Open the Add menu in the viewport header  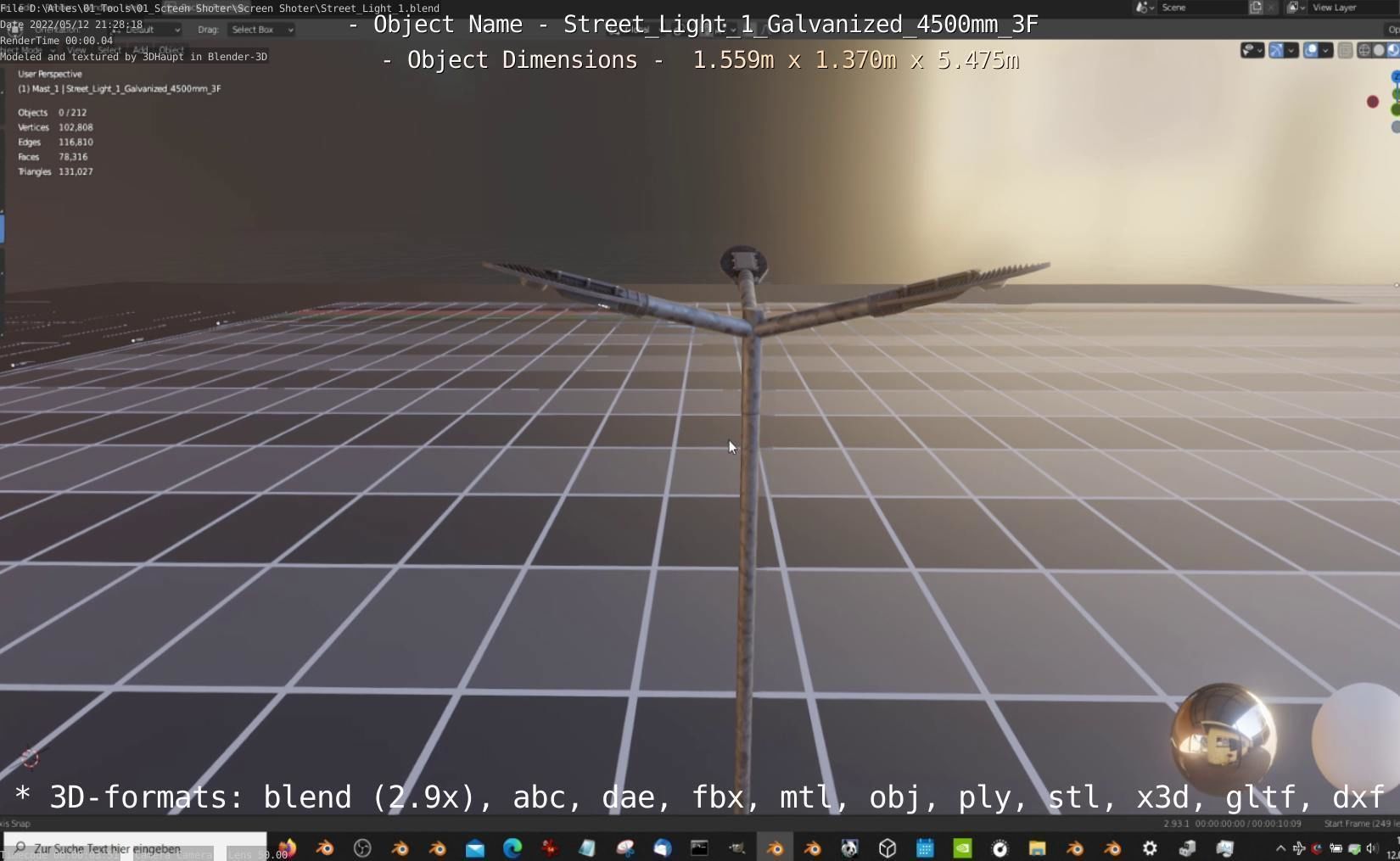(x=141, y=51)
